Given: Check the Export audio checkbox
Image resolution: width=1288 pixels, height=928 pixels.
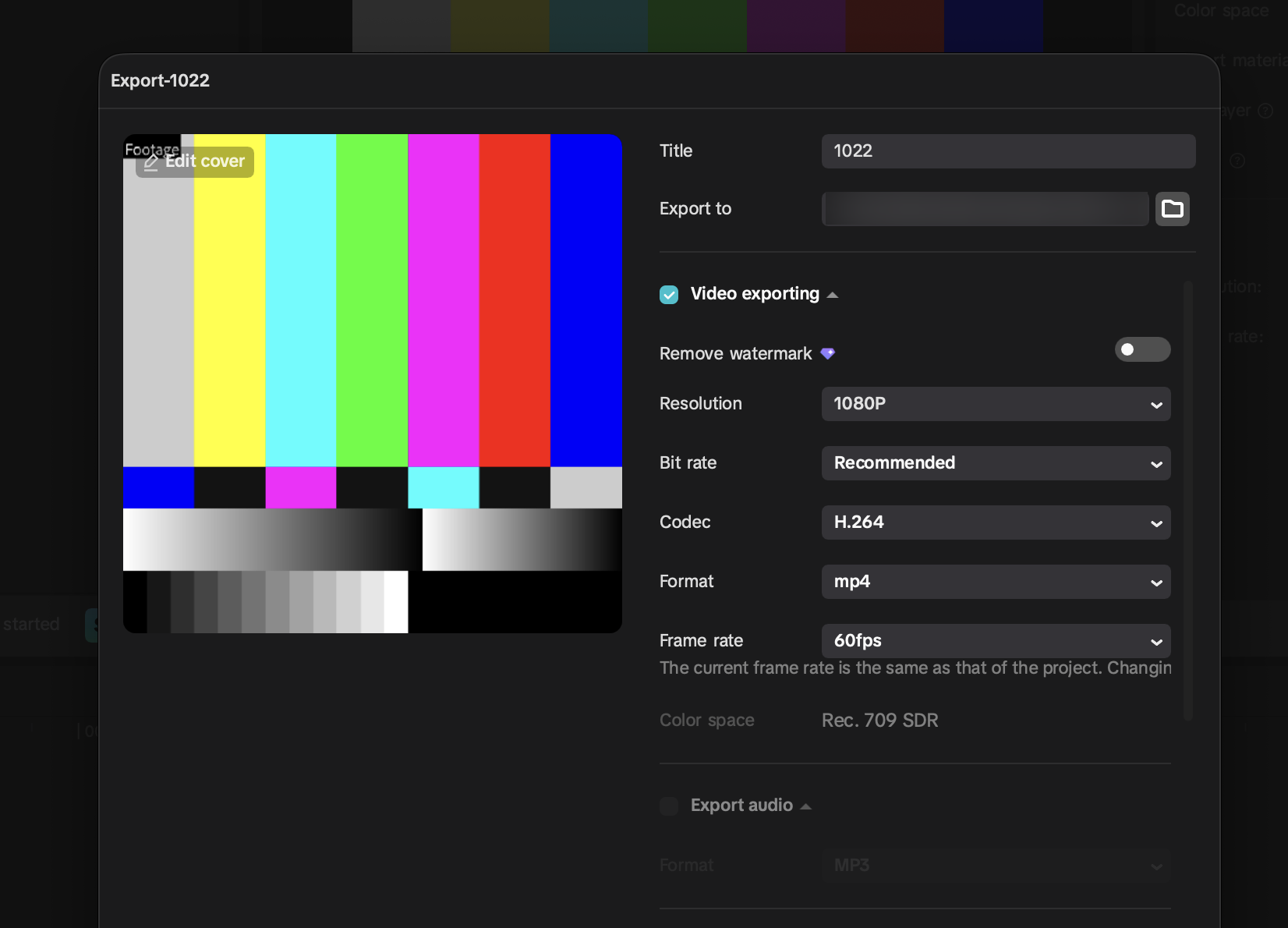Looking at the screenshot, I should pyautogui.click(x=669, y=806).
